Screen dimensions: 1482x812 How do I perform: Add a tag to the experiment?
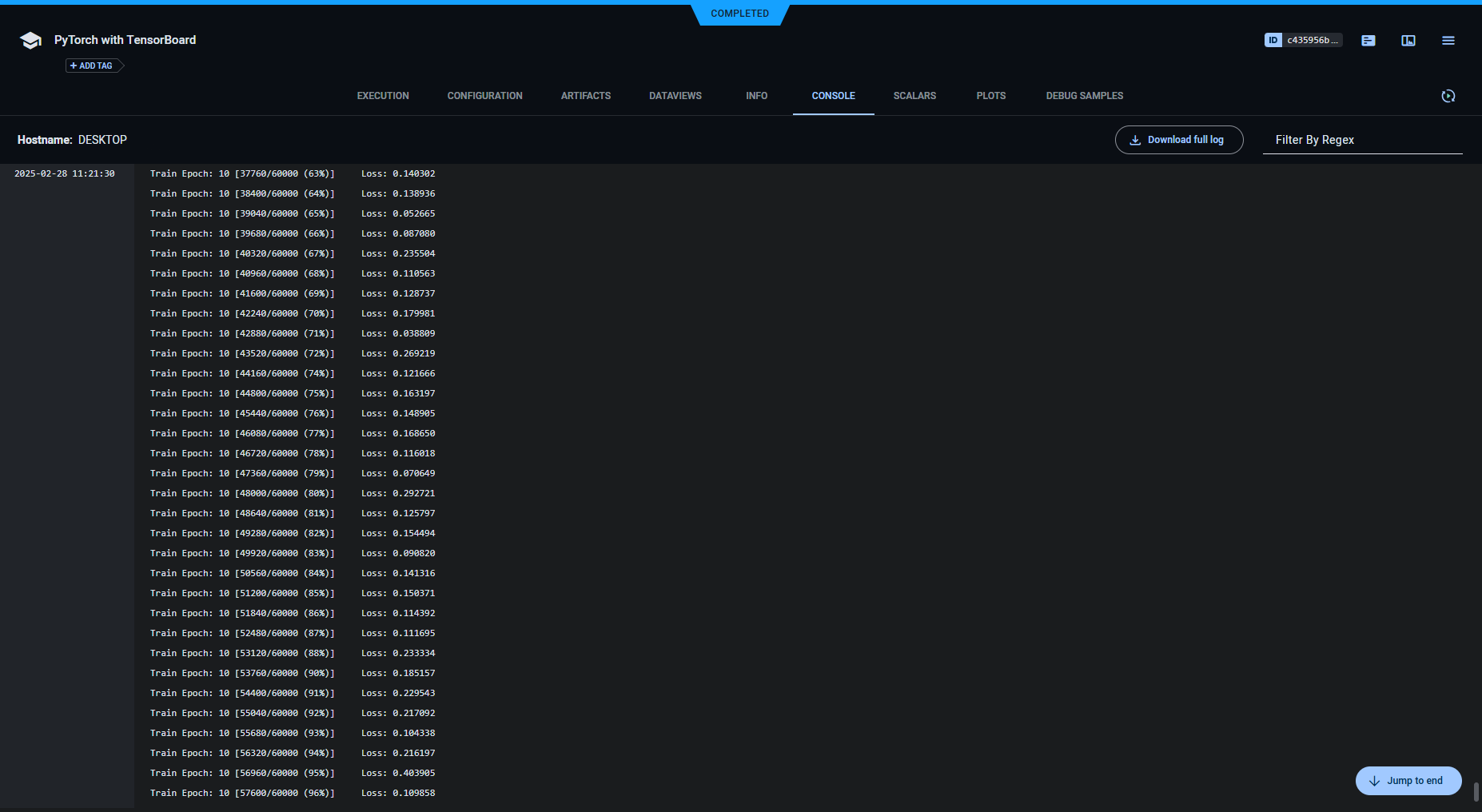[x=92, y=66]
